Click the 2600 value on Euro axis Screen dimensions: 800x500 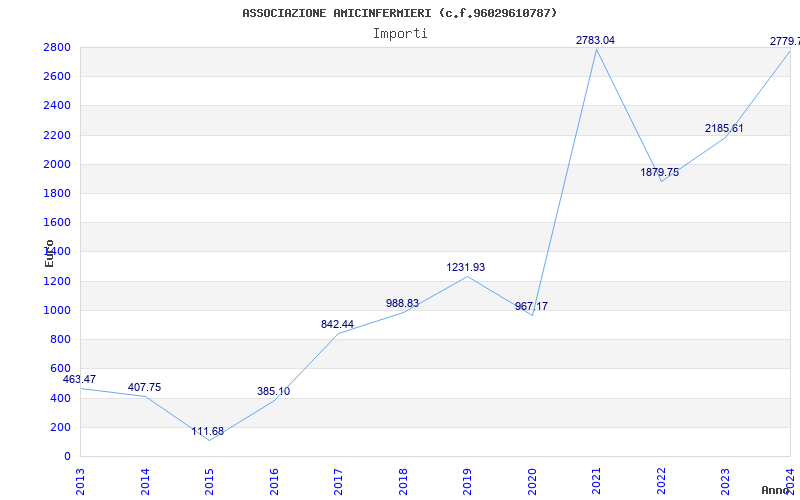coord(57,77)
